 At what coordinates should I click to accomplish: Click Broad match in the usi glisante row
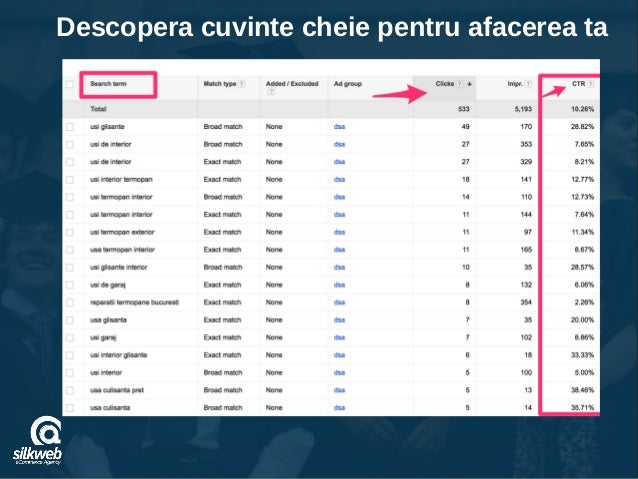(223, 127)
